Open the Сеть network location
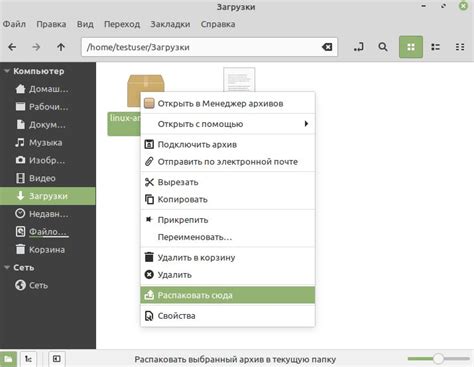This screenshot has width=474, height=367. [48, 285]
